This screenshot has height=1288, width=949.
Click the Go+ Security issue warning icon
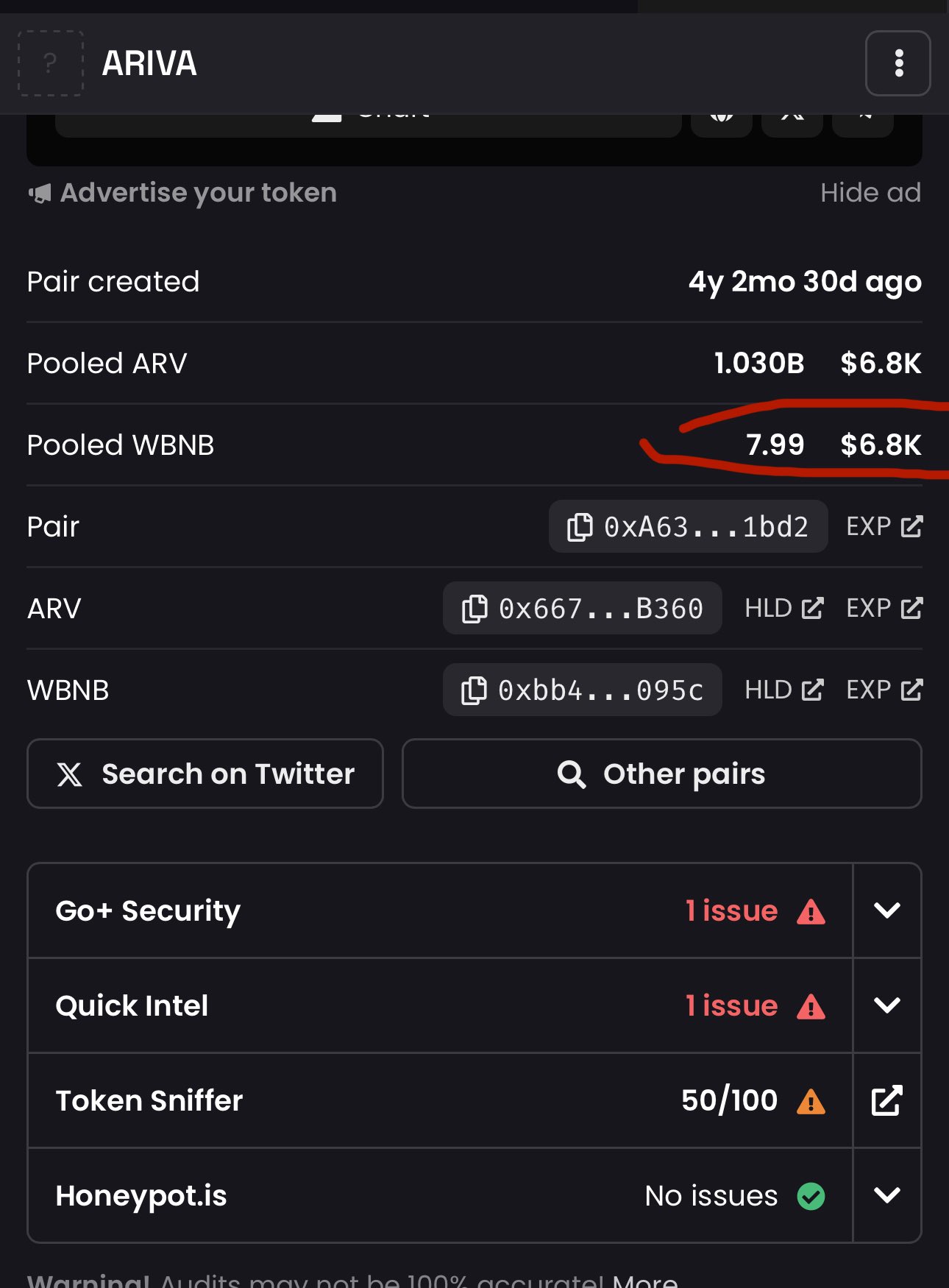[x=811, y=911]
